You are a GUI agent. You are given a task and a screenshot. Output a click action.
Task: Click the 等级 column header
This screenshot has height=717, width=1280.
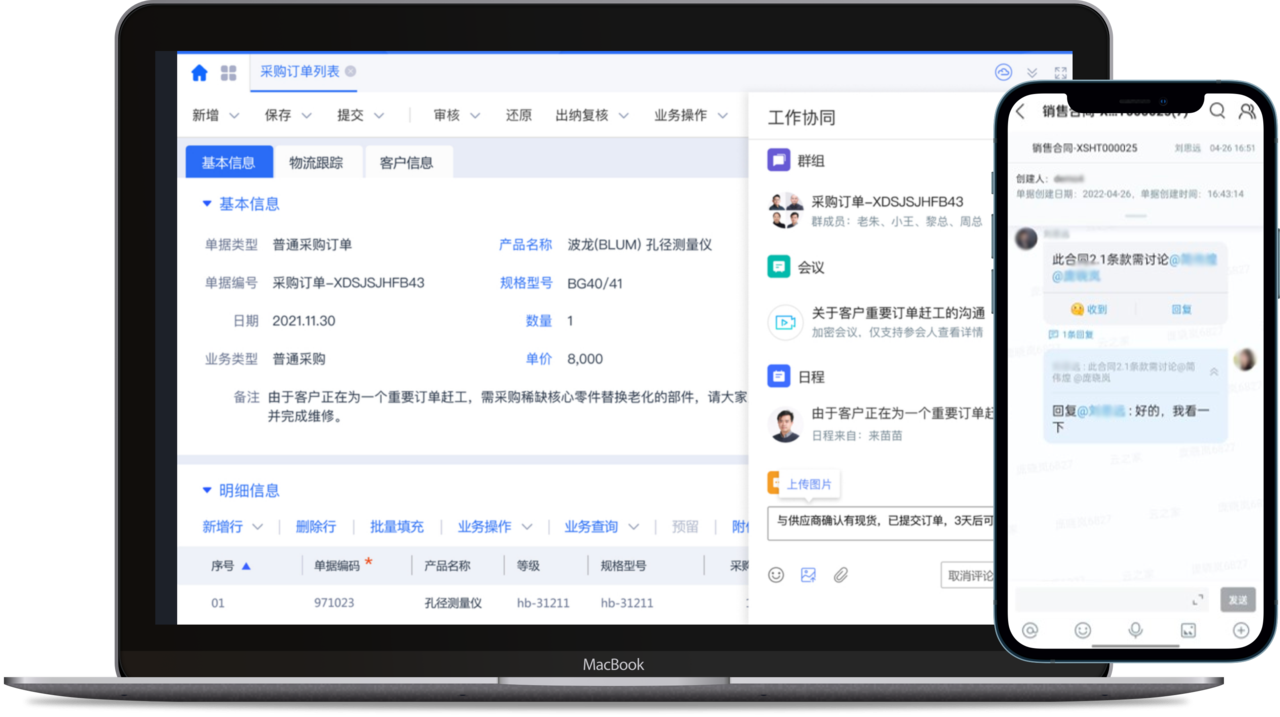pos(528,566)
